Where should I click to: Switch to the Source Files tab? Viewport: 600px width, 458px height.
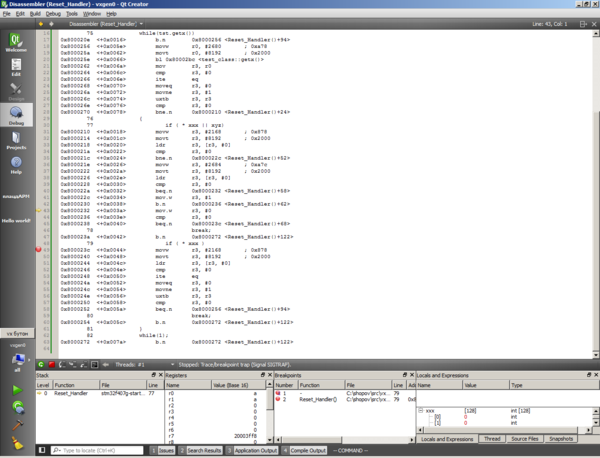pyautogui.click(x=525, y=439)
